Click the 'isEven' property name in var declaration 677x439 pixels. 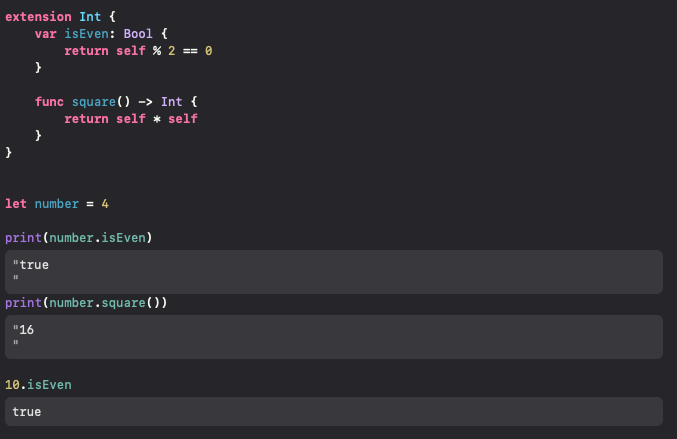86,34
